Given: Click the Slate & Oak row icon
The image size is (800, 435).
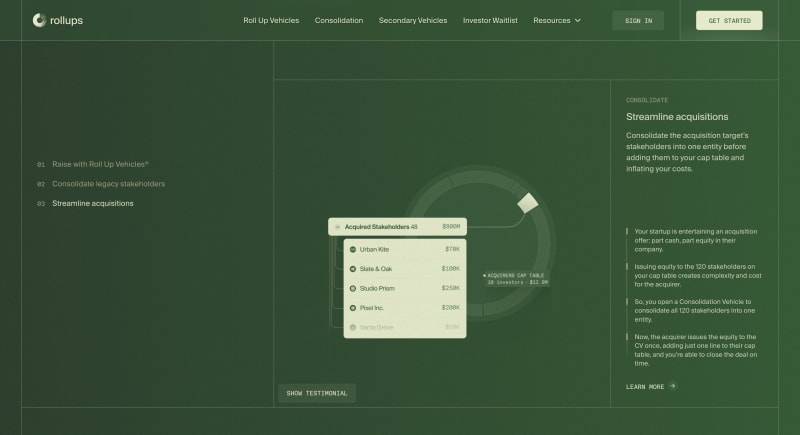Looking at the screenshot, I should [x=353, y=269].
